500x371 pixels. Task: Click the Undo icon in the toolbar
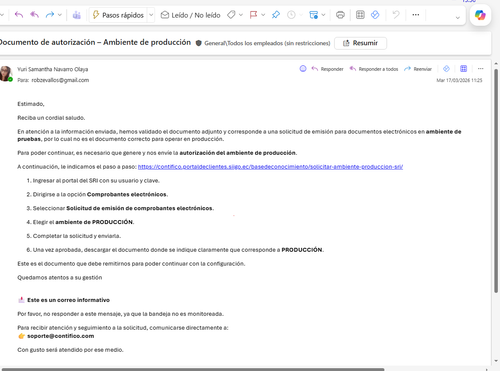click(396, 15)
